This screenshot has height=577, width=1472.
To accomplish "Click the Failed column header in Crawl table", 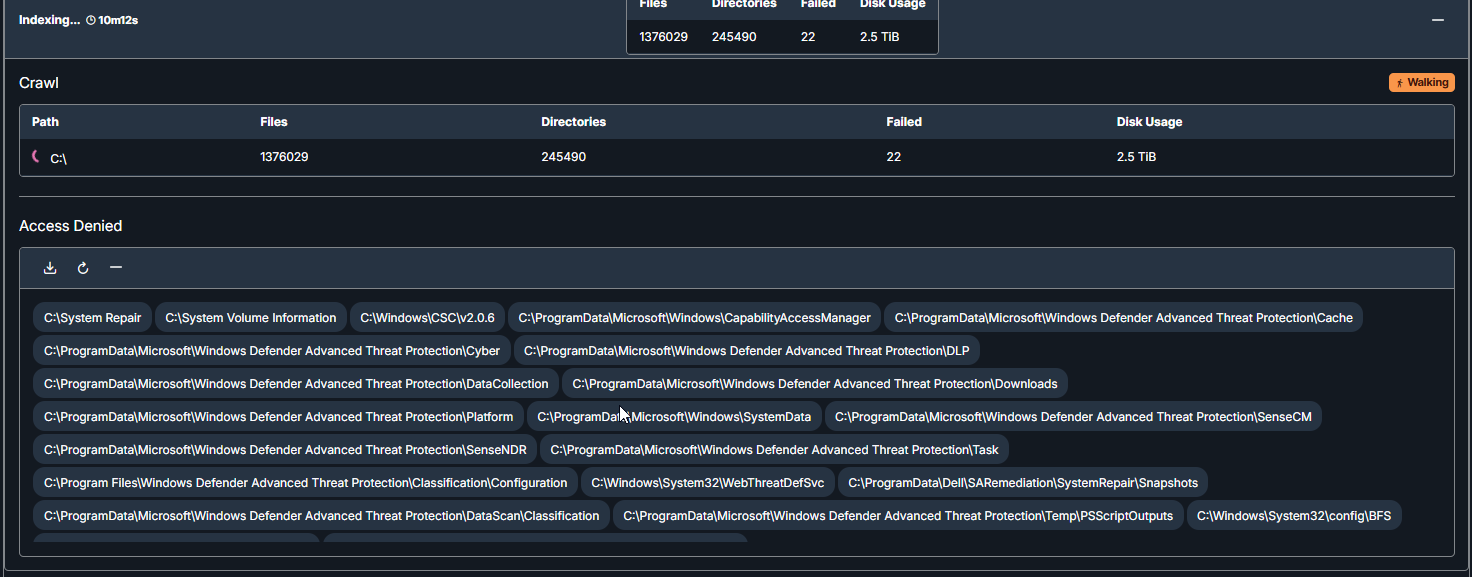I will 903,122.
